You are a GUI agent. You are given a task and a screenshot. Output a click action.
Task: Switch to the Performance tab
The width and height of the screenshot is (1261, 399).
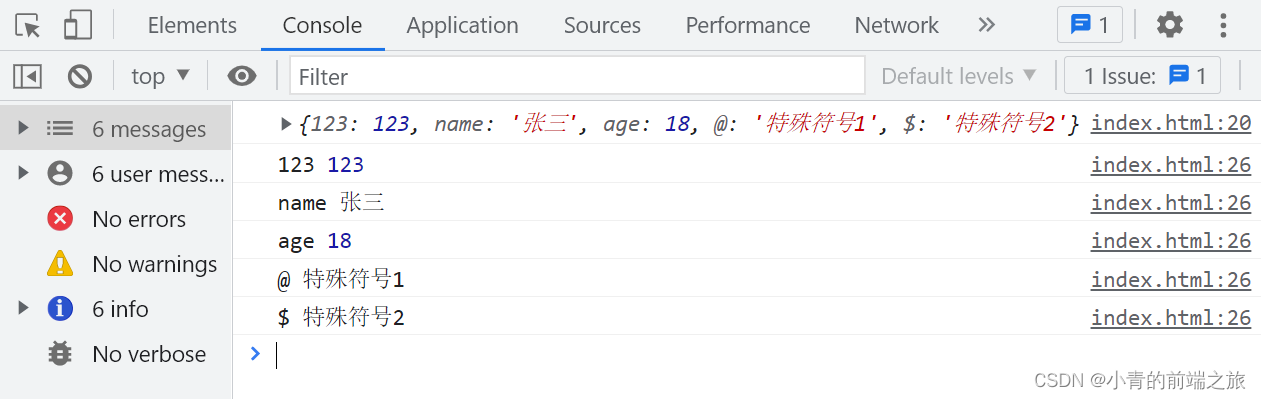click(747, 25)
